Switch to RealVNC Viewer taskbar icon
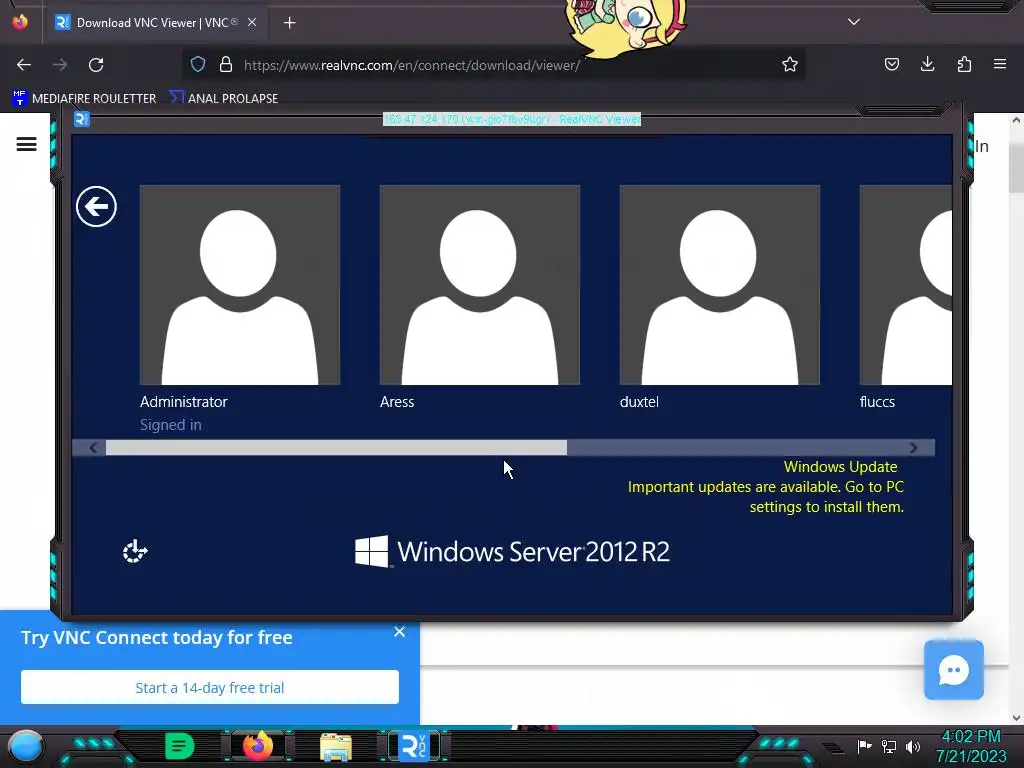Viewport: 1024px width, 768px height. (x=414, y=746)
